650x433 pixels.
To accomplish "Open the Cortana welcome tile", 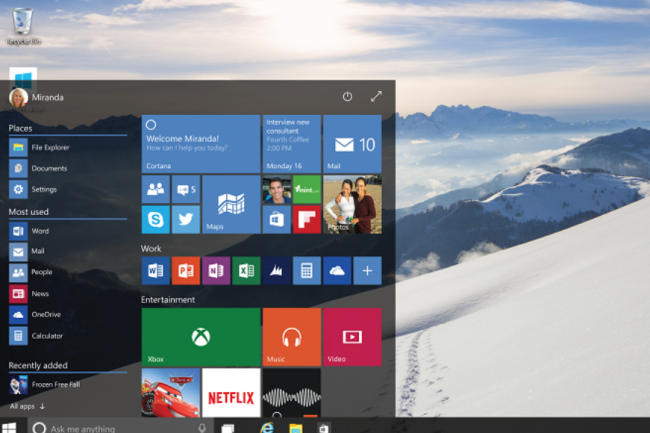I will click(x=201, y=144).
